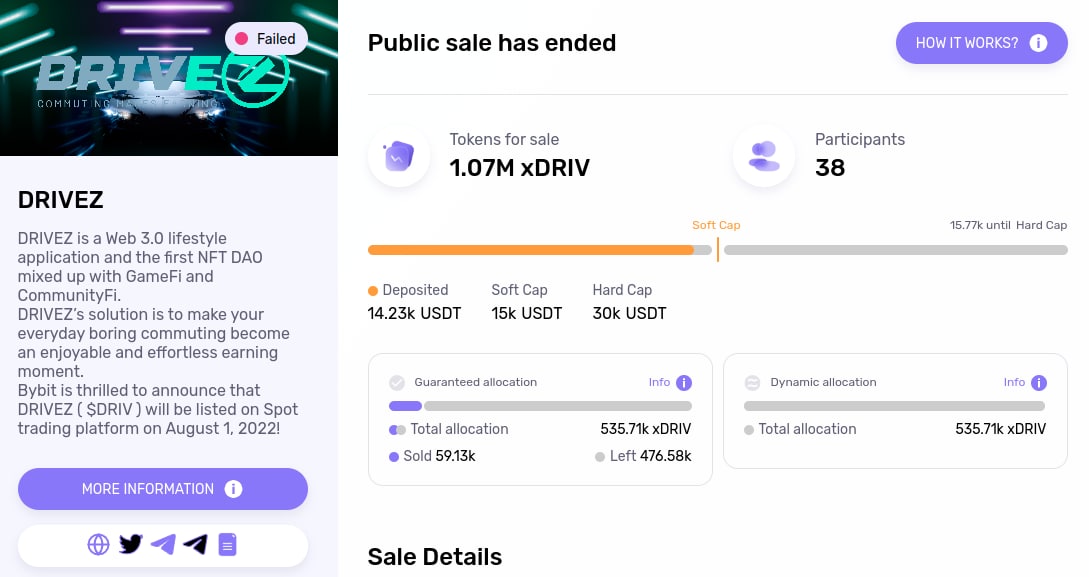Click the Info link for Dynamic allocation
This screenshot has width=1089, height=577.
point(1014,382)
